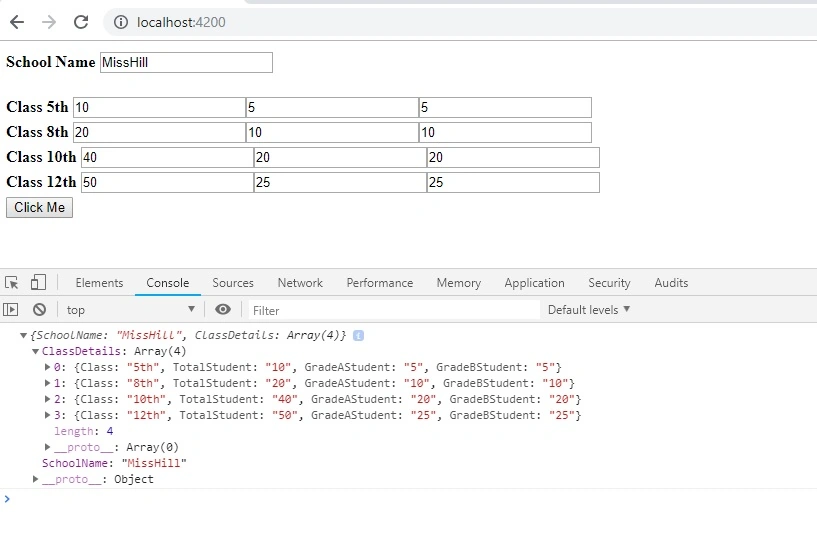
Task: Open the Sources tab
Action: click(233, 283)
